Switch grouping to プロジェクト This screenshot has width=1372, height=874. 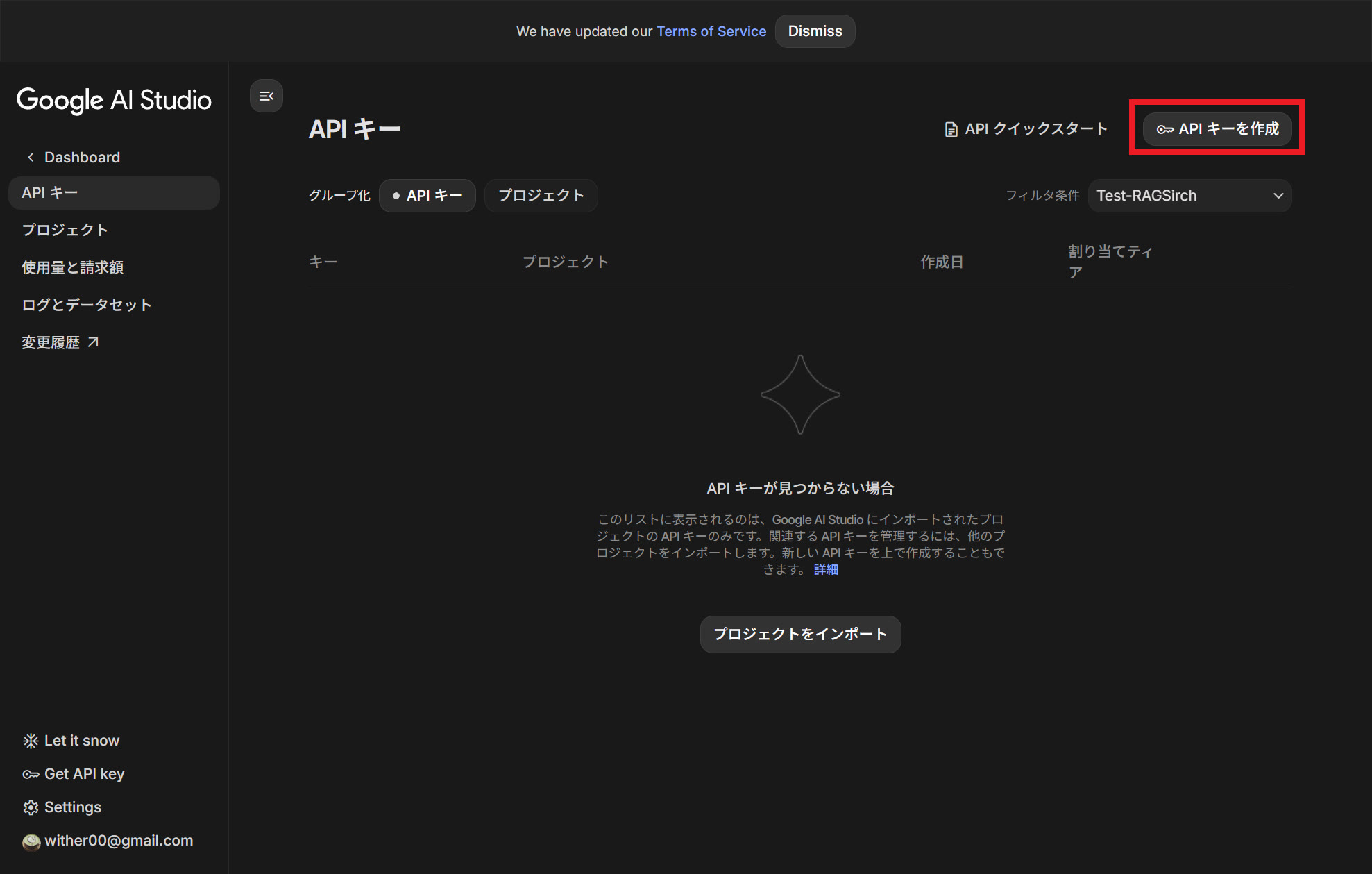coord(541,196)
